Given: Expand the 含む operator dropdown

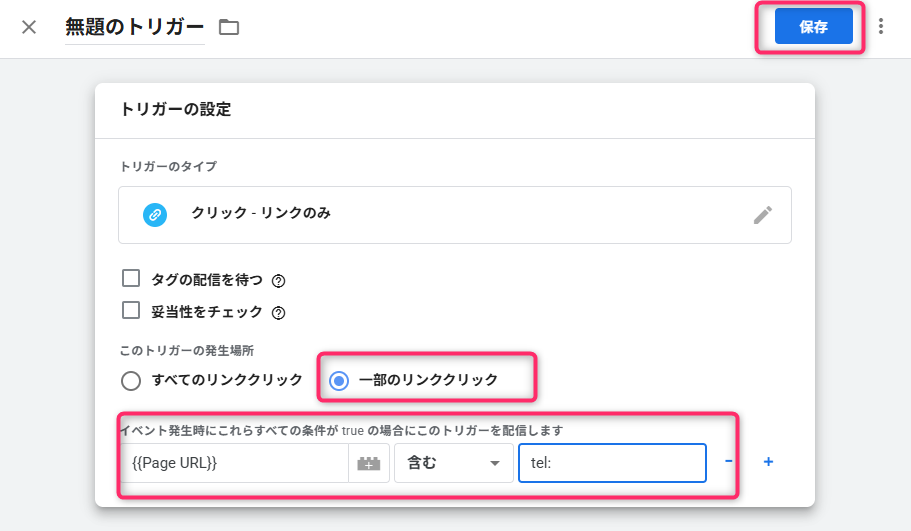Looking at the screenshot, I should point(452,463).
